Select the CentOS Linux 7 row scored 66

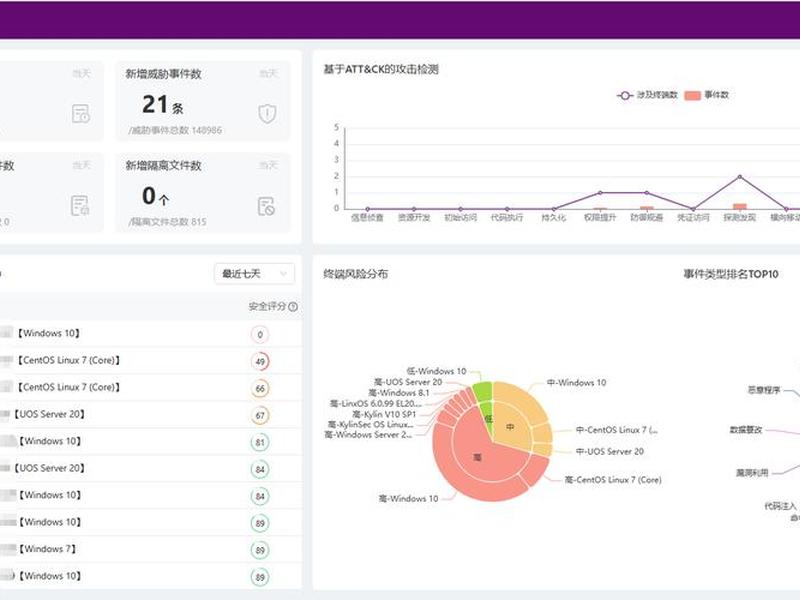tap(151, 388)
